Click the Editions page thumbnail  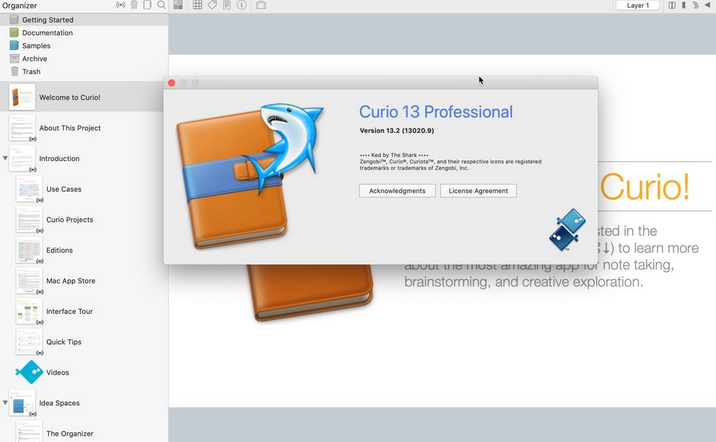[29, 250]
